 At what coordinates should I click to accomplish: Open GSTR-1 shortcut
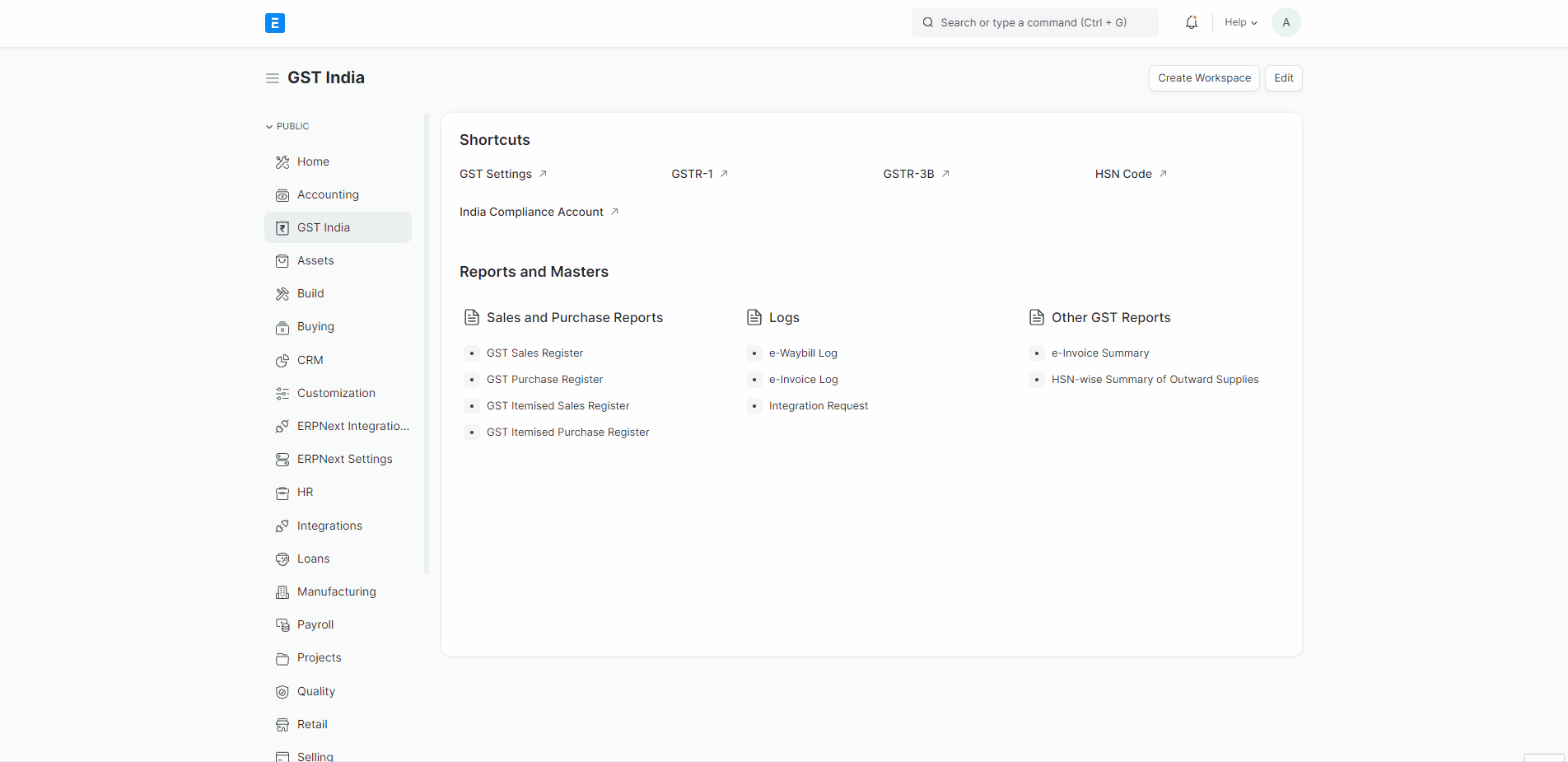(x=699, y=174)
